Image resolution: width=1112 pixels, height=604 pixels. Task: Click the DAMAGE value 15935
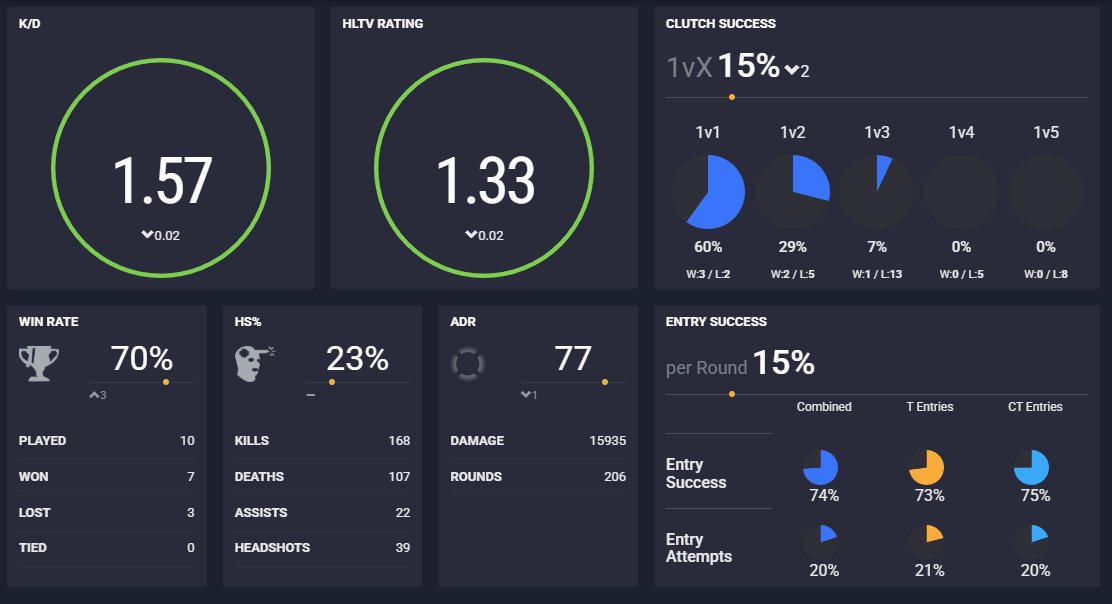point(608,440)
